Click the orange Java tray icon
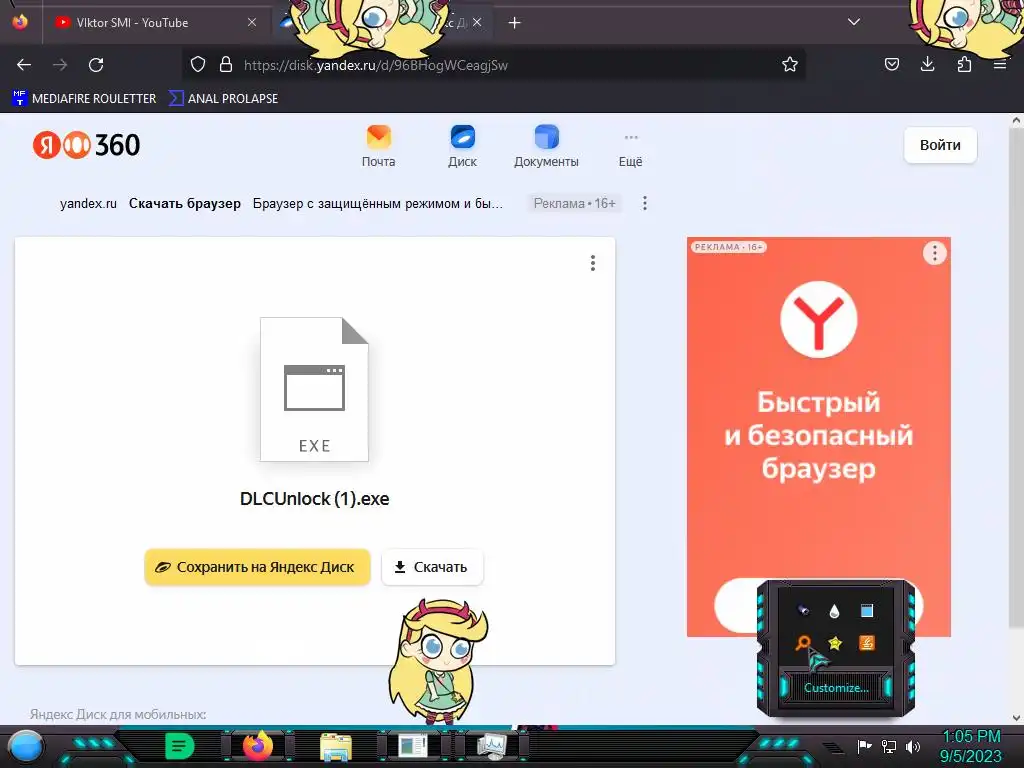 (x=867, y=643)
